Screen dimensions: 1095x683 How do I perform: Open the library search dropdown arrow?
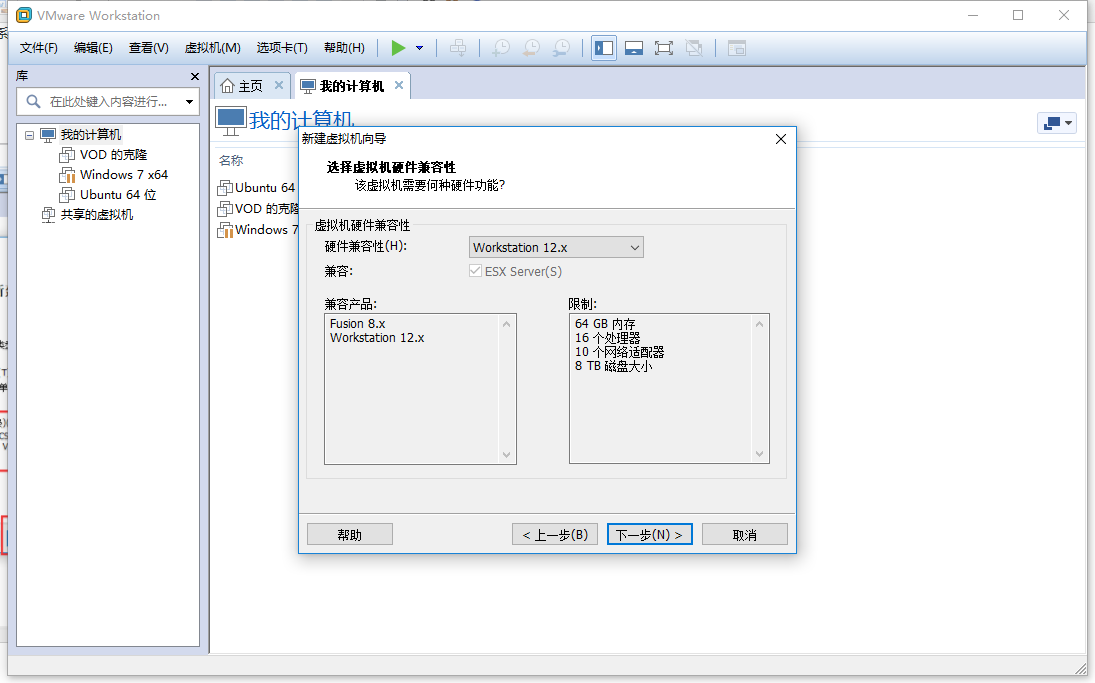coord(189,102)
